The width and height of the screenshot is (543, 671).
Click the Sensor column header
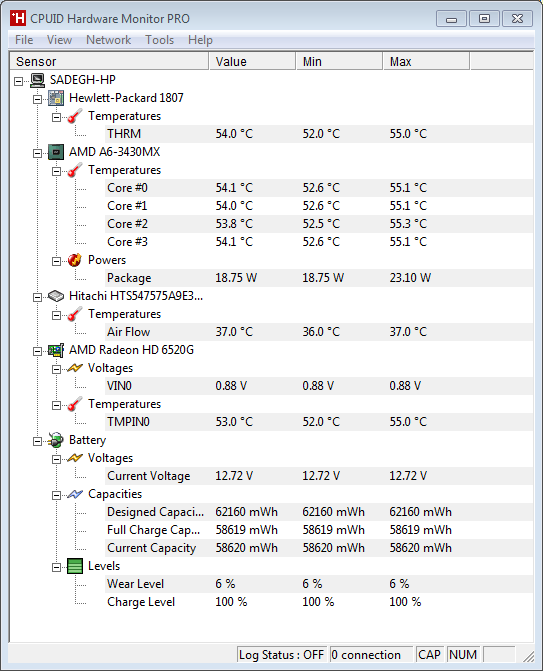point(109,61)
